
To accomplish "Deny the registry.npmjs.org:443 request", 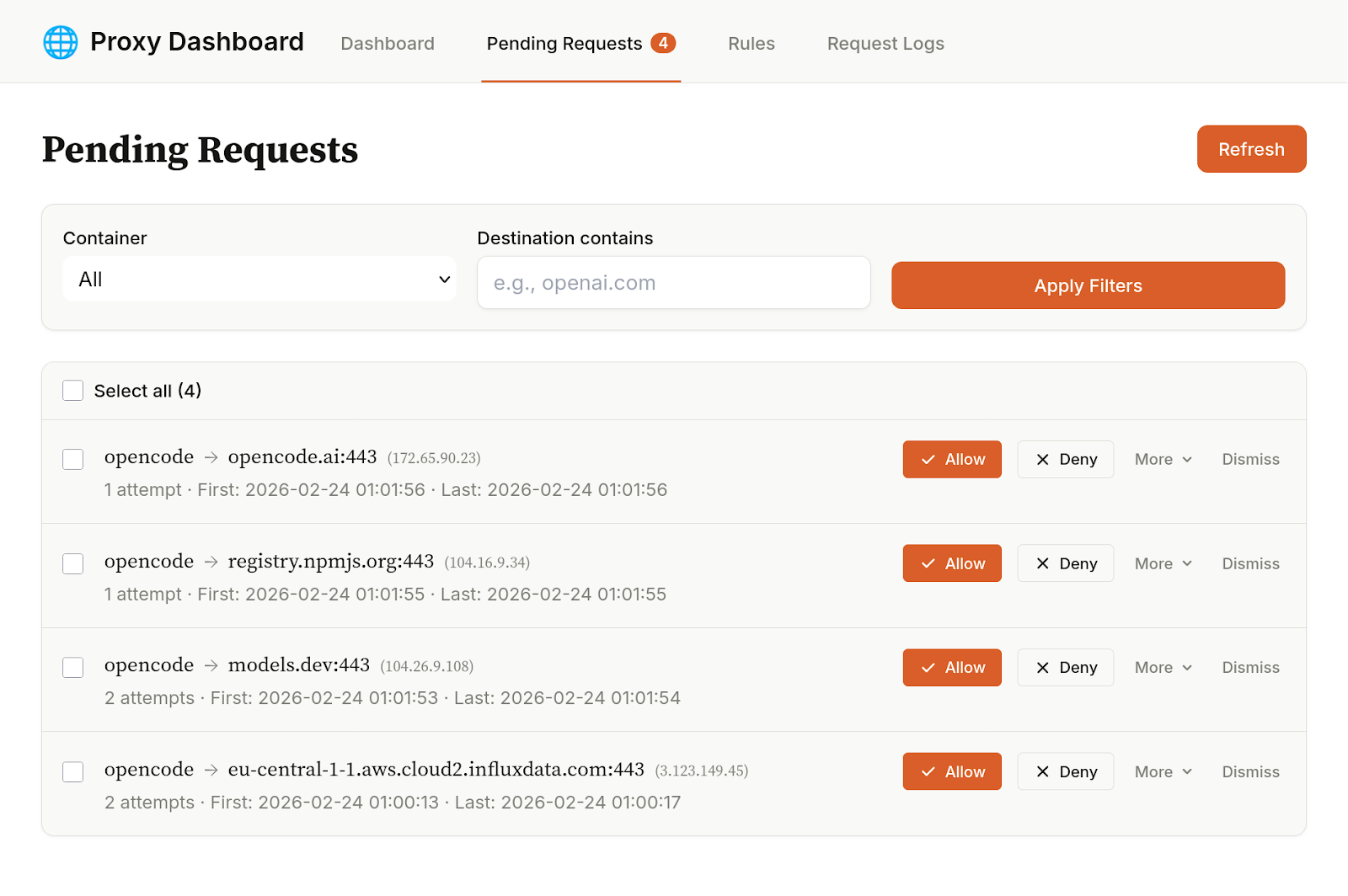I will tap(1065, 563).
